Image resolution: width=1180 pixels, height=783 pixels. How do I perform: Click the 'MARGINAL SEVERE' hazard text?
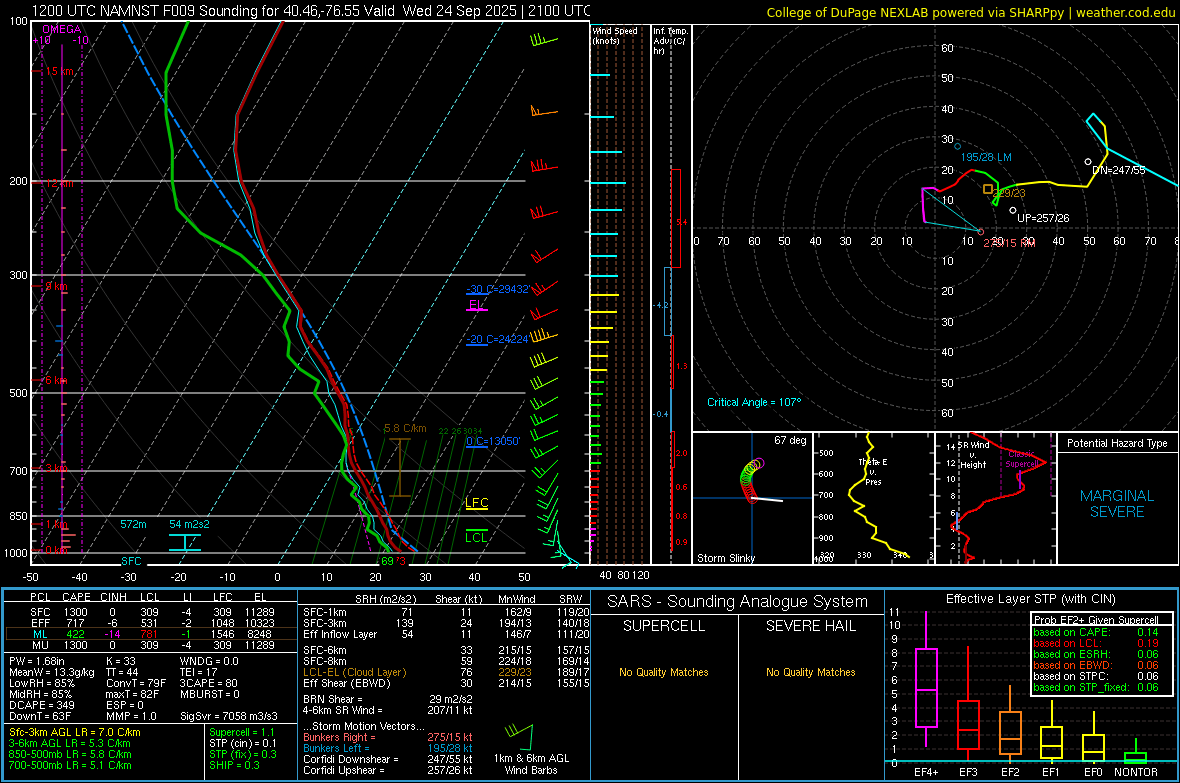pyautogui.click(x=1117, y=504)
